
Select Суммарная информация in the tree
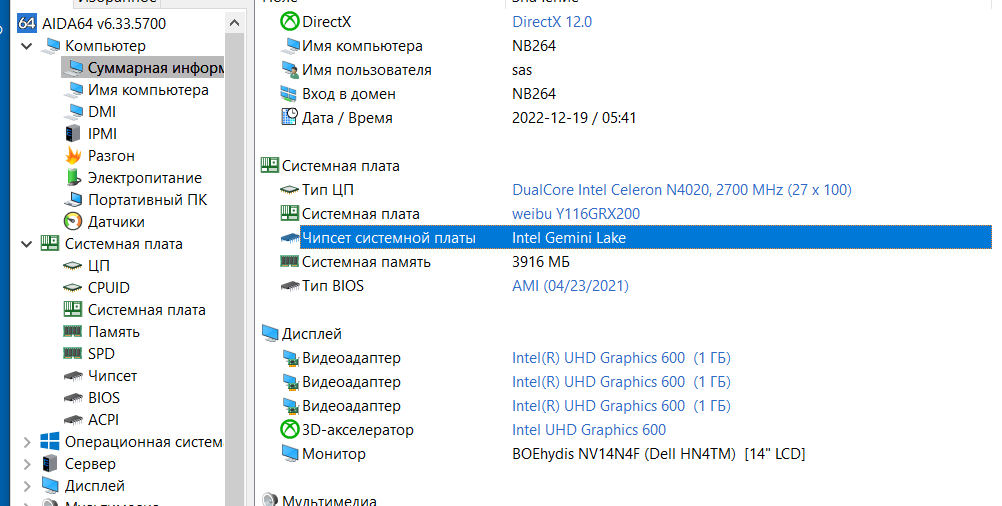pyautogui.click(x=143, y=68)
